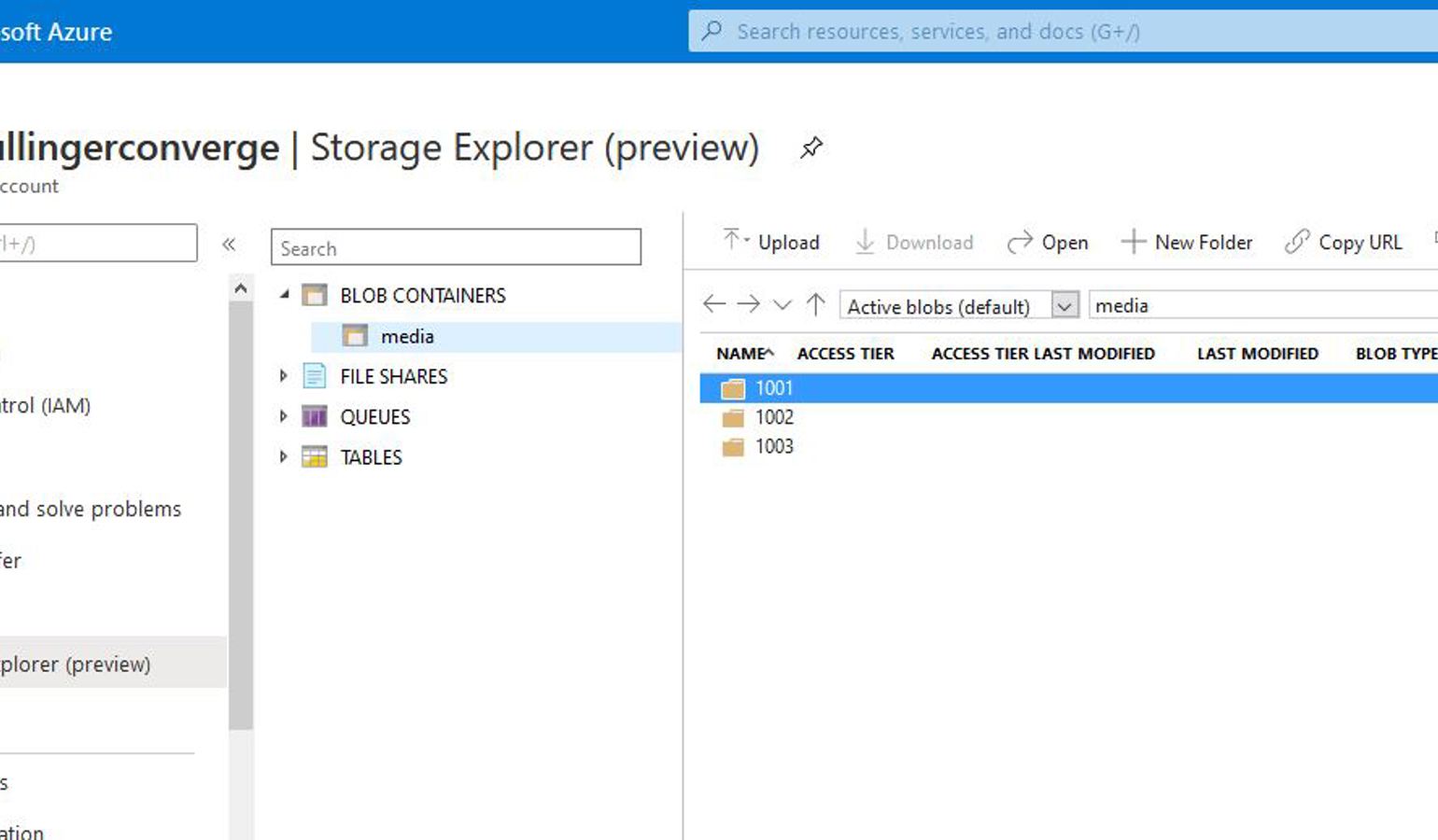Image resolution: width=1438 pixels, height=840 pixels.
Task: Go forward with the right arrow
Action: 748,304
